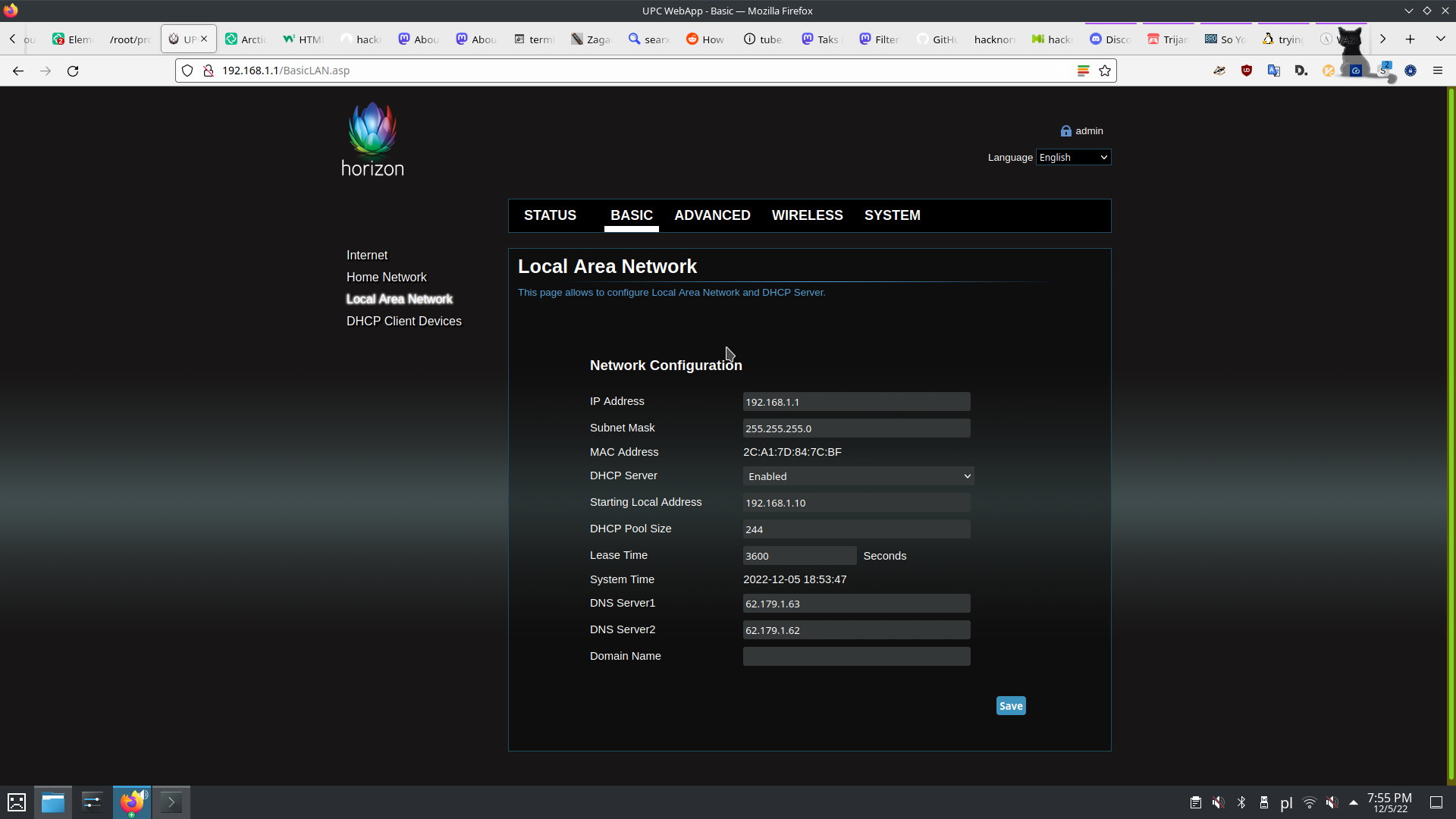The width and height of the screenshot is (1456, 819).
Task: Click the empty Domain Name field
Action: tap(857, 657)
